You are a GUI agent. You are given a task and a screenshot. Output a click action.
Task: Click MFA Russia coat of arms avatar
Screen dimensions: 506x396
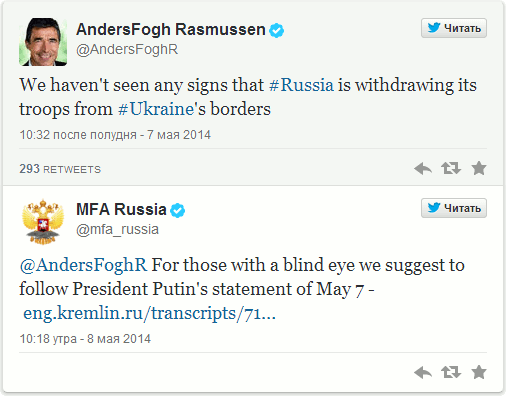tap(43, 222)
